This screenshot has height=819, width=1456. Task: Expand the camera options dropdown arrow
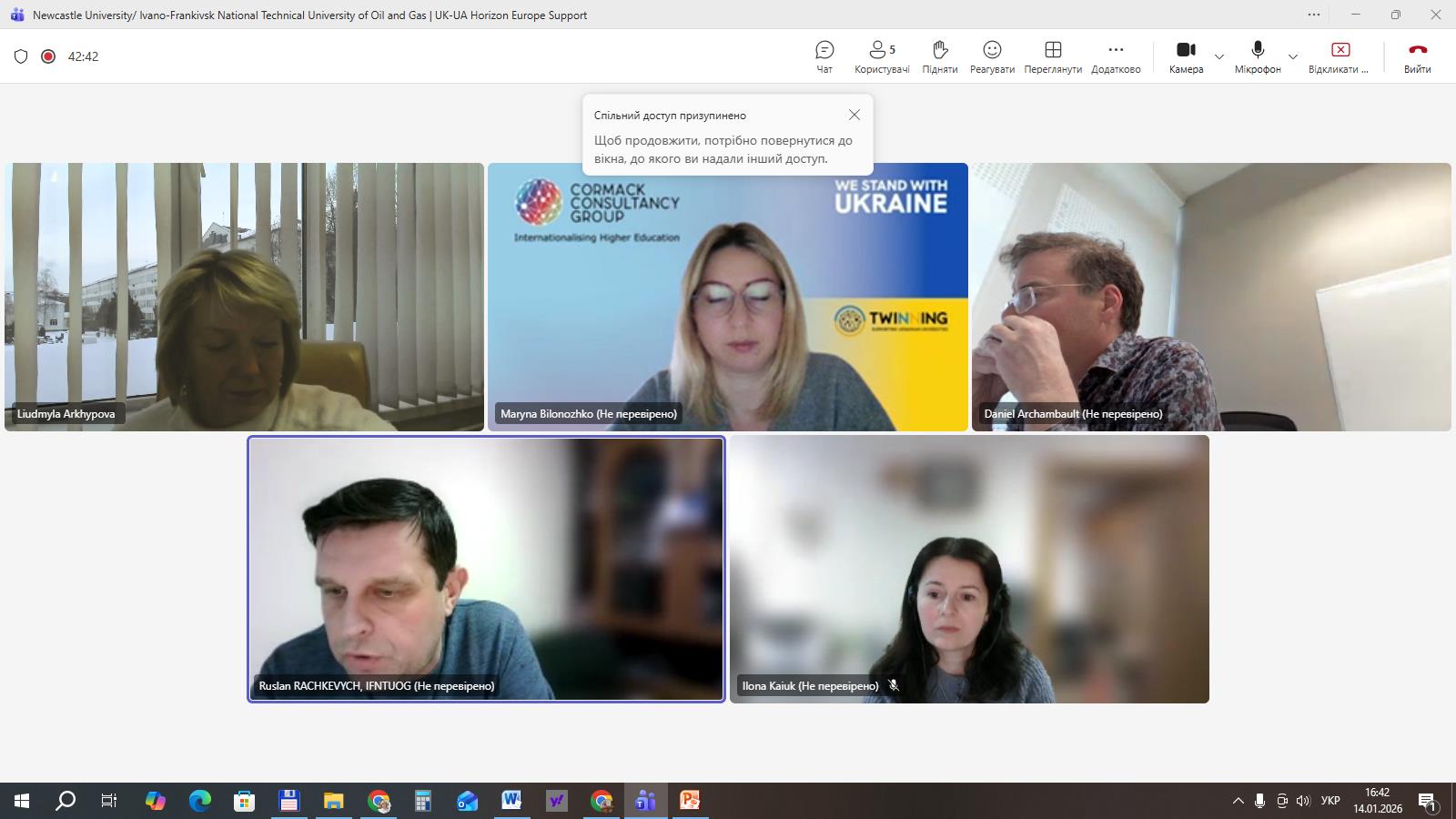coord(1219,56)
